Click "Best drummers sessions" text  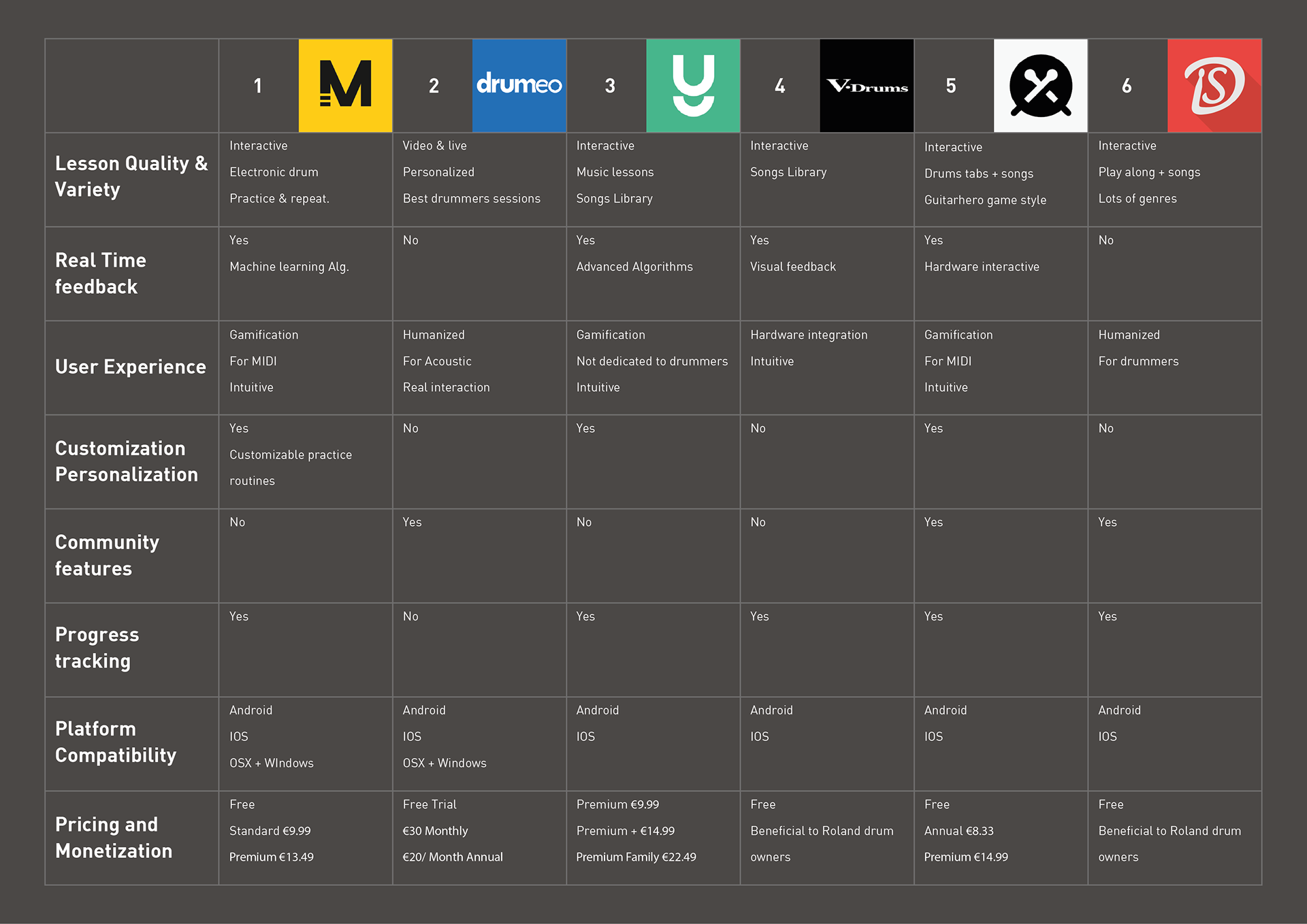(x=471, y=199)
